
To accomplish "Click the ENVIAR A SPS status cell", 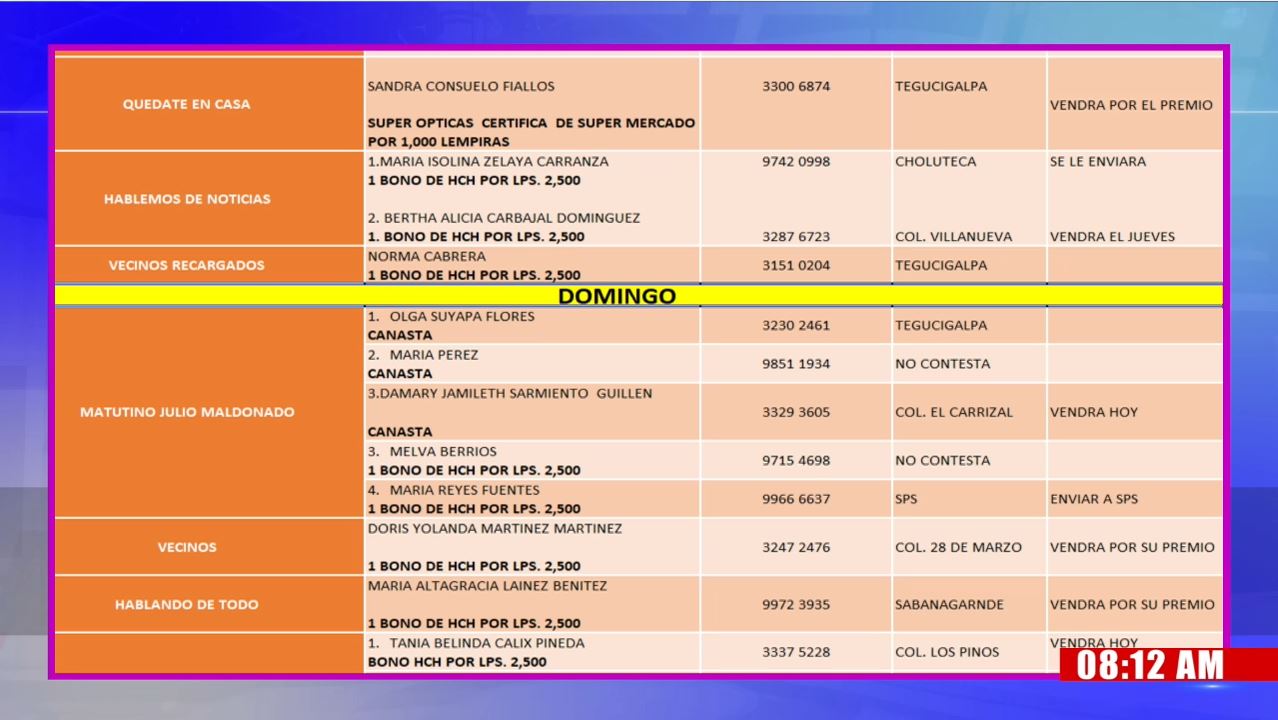I will coord(1093,499).
